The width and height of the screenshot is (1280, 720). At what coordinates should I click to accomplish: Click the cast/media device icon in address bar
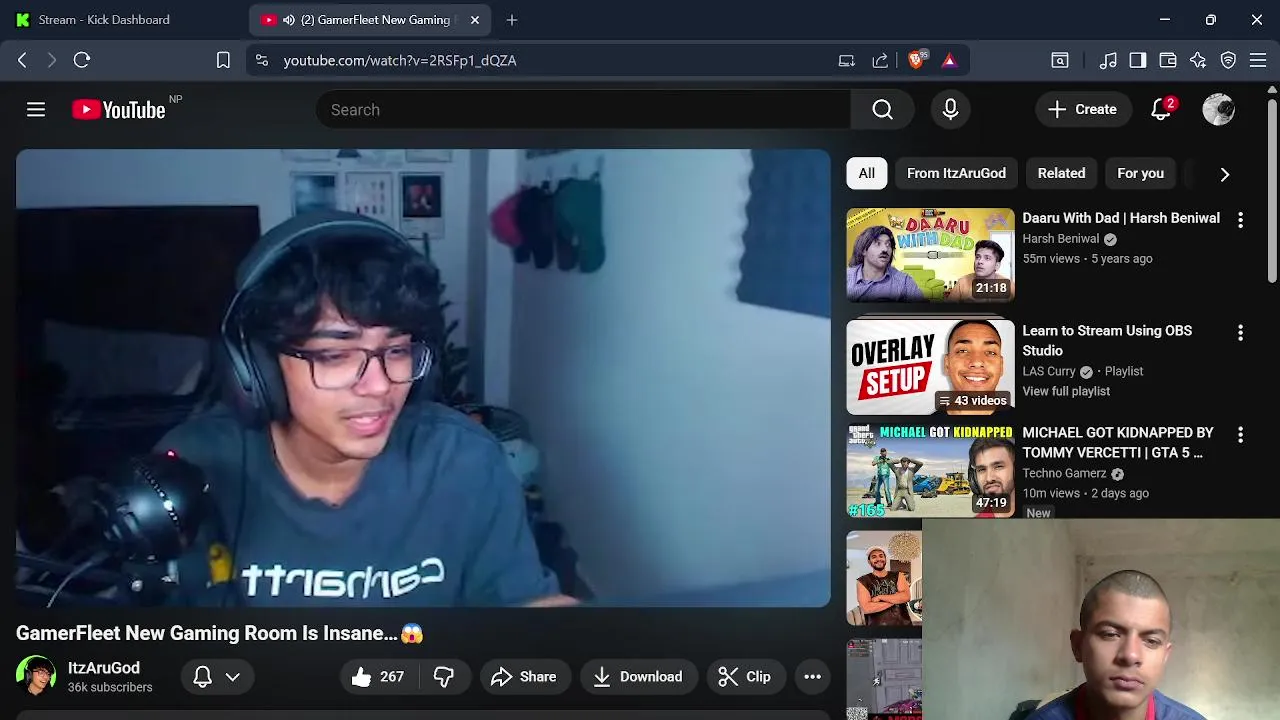point(847,60)
